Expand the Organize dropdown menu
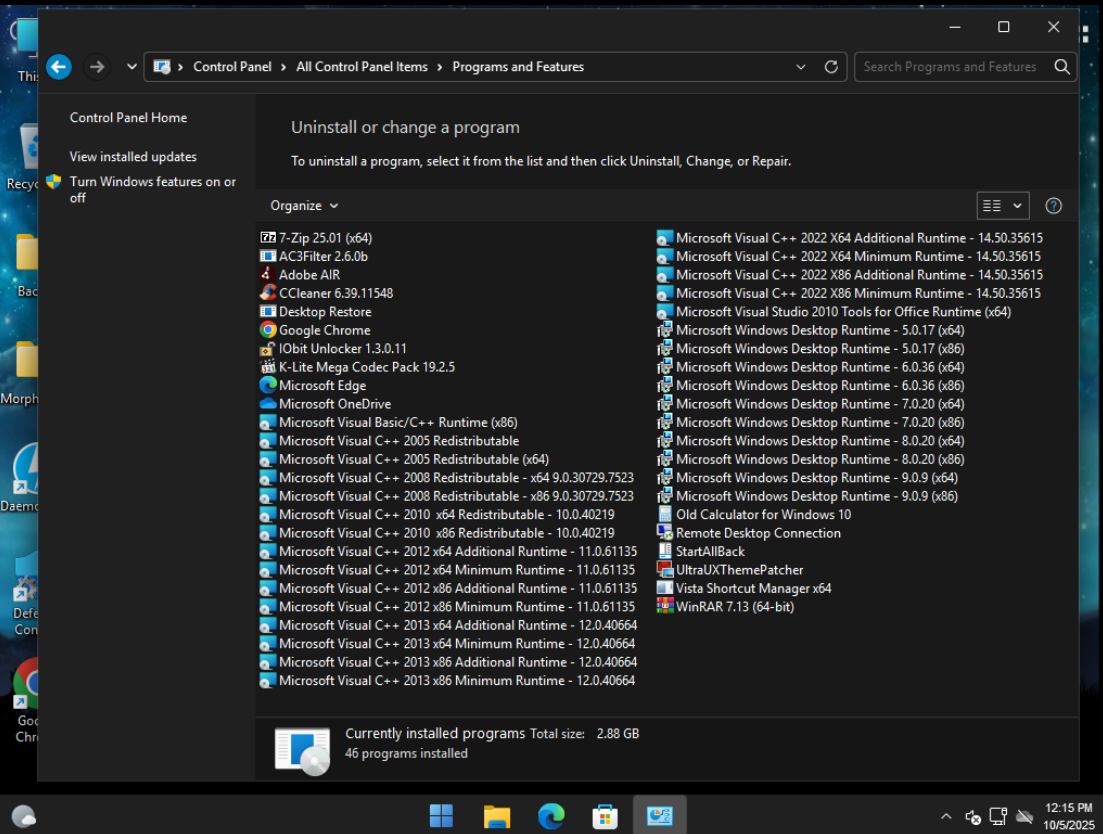 (304, 206)
